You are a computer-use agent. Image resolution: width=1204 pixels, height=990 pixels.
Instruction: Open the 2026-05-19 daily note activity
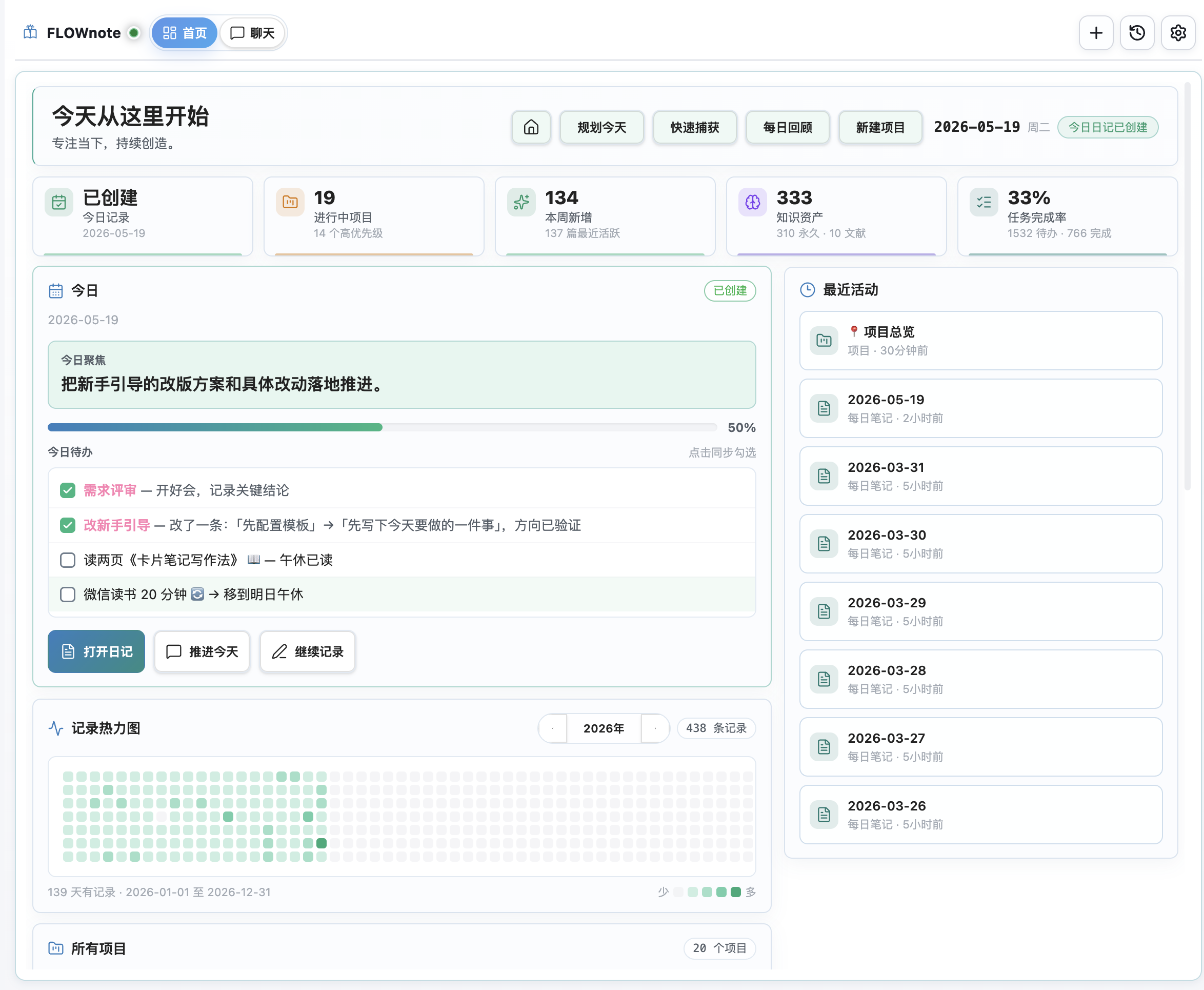[980, 408]
